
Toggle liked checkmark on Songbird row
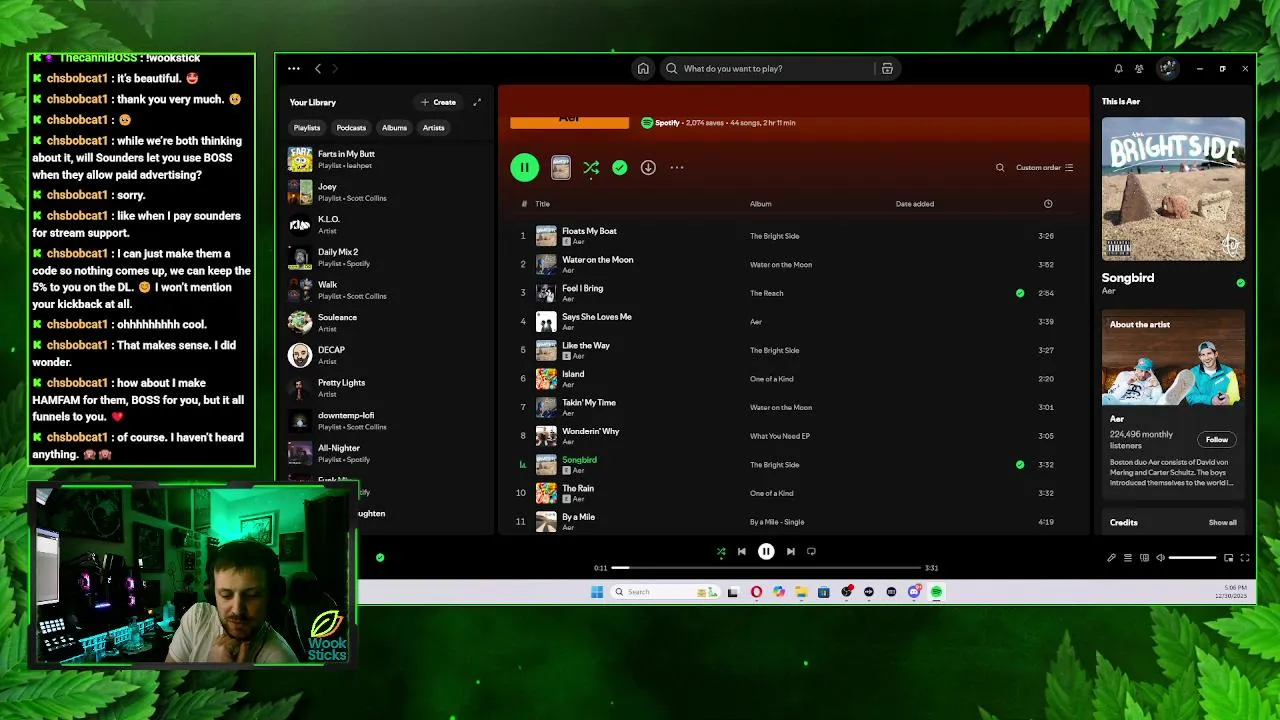(x=1020, y=465)
